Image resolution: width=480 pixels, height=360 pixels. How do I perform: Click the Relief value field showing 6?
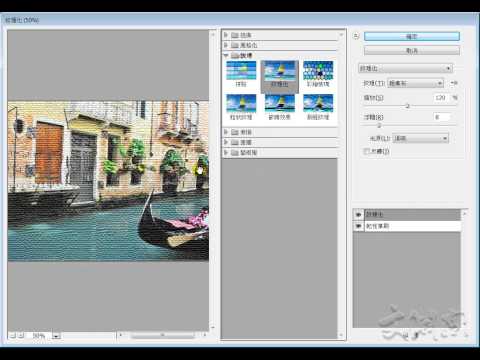441,117
